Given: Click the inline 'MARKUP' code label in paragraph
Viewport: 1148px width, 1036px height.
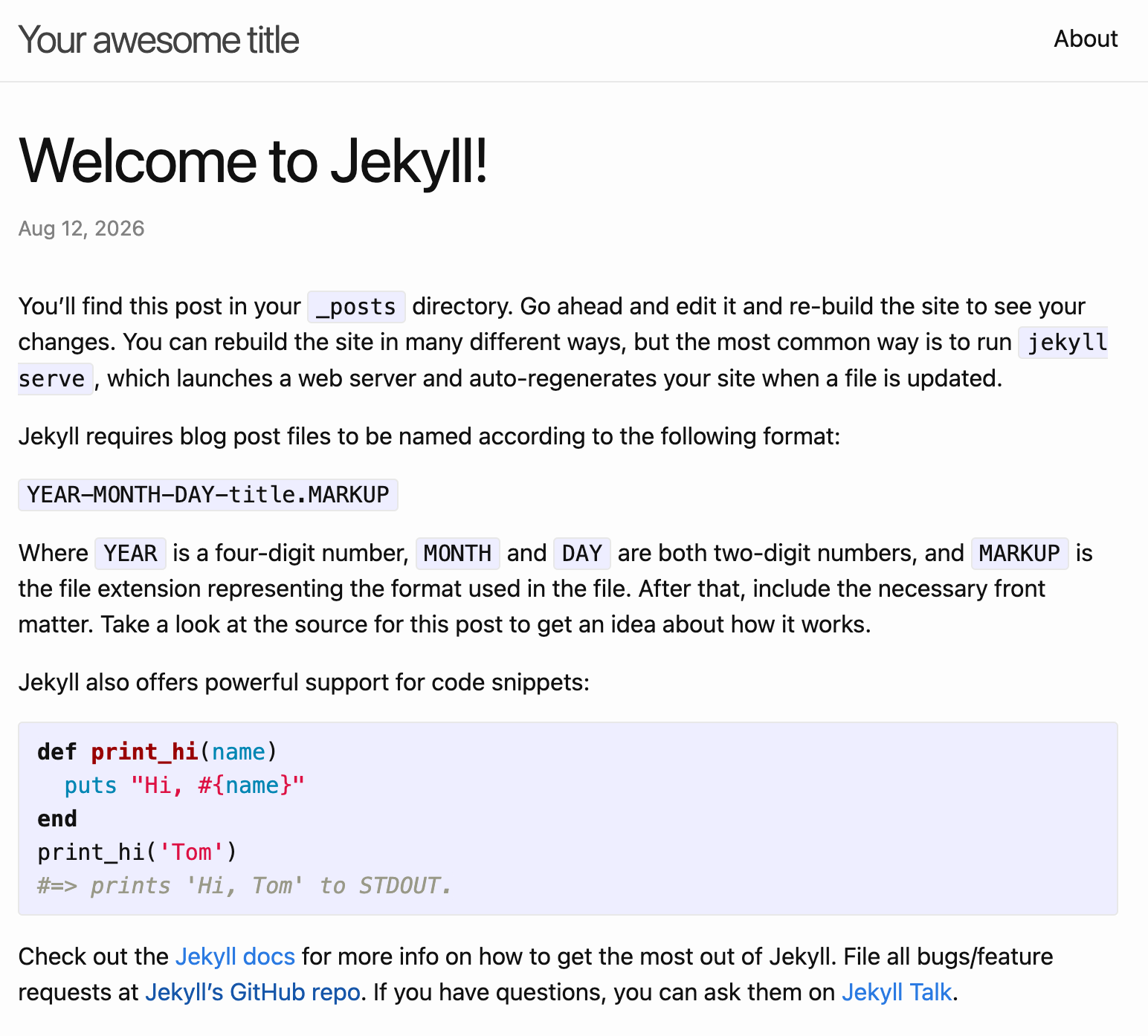Looking at the screenshot, I should 1019,553.
